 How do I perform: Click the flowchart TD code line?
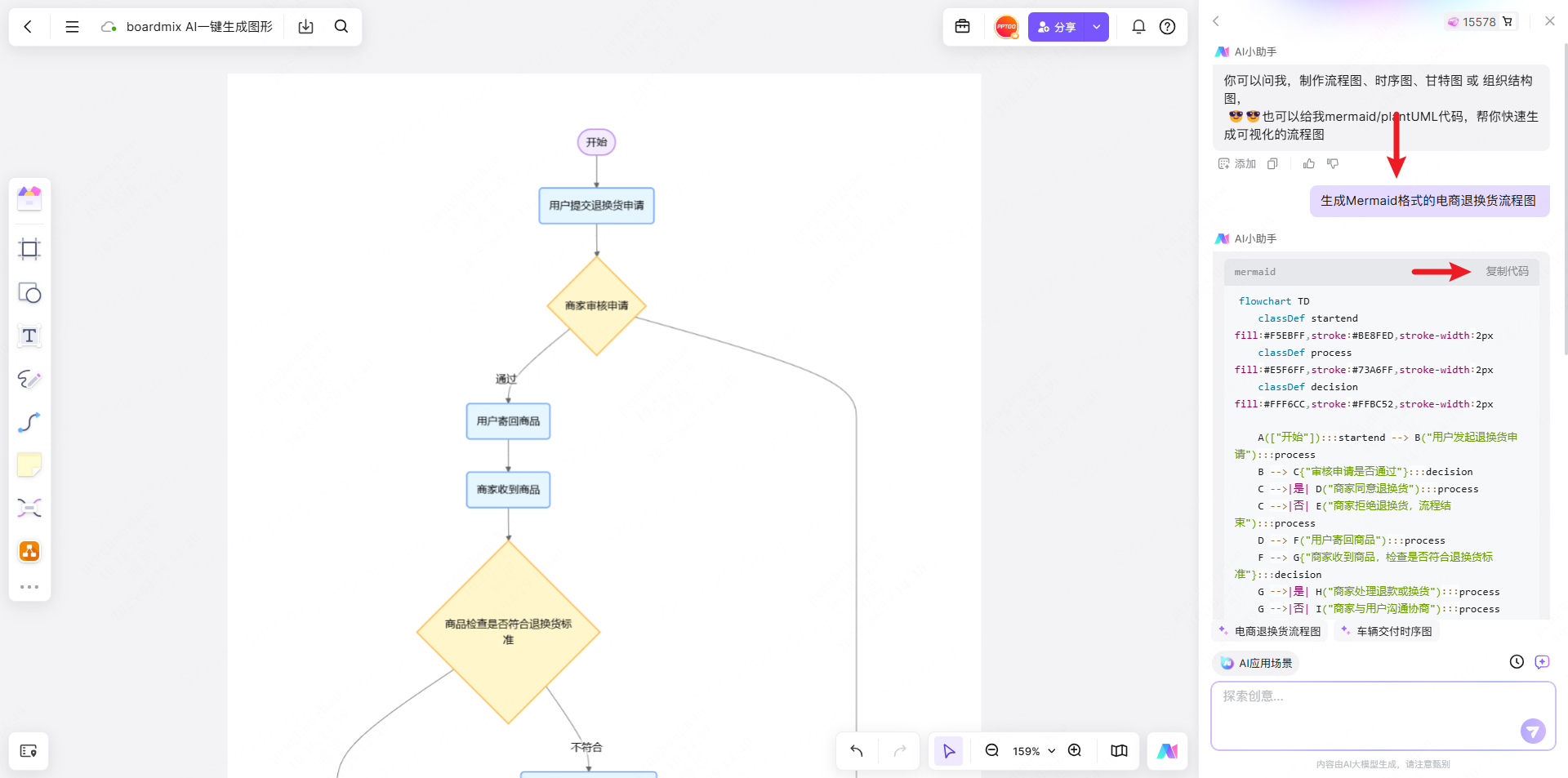(x=1274, y=301)
